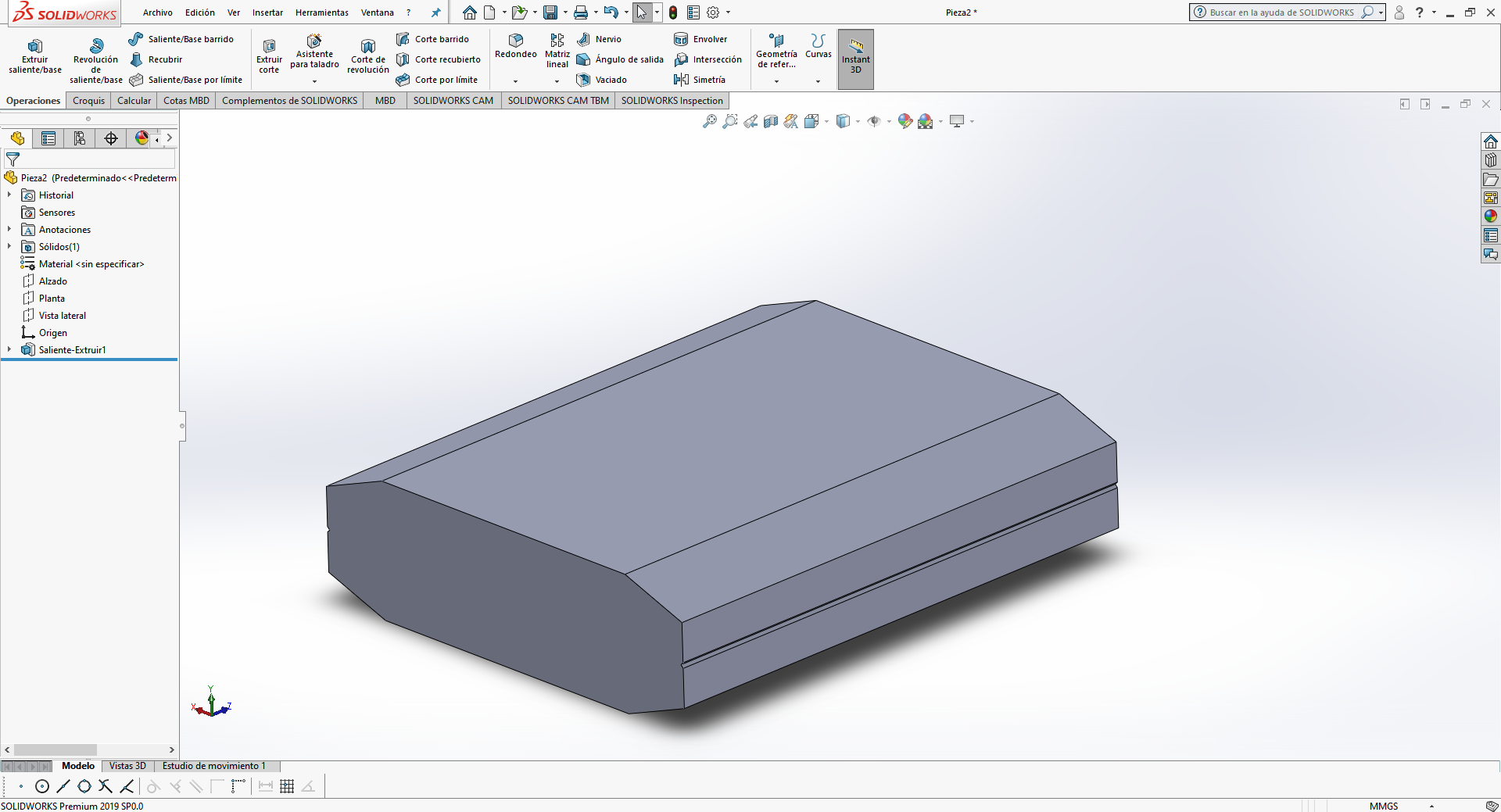The image size is (1501, 812).
Task: Open Estudio de movimiento 1 tab
Action: click(214, 766)
